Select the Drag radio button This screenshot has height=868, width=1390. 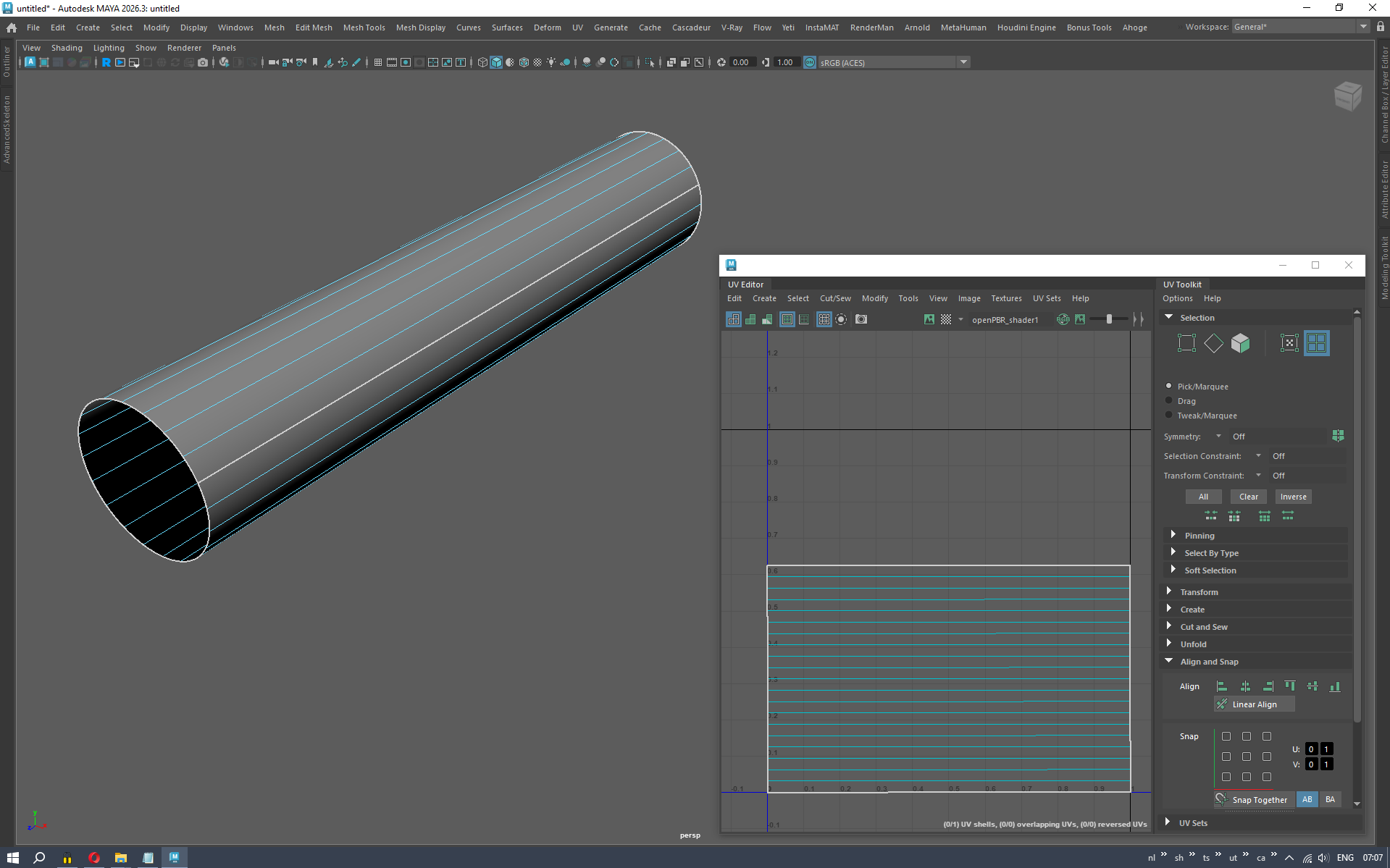click(x=1168, y=400)
